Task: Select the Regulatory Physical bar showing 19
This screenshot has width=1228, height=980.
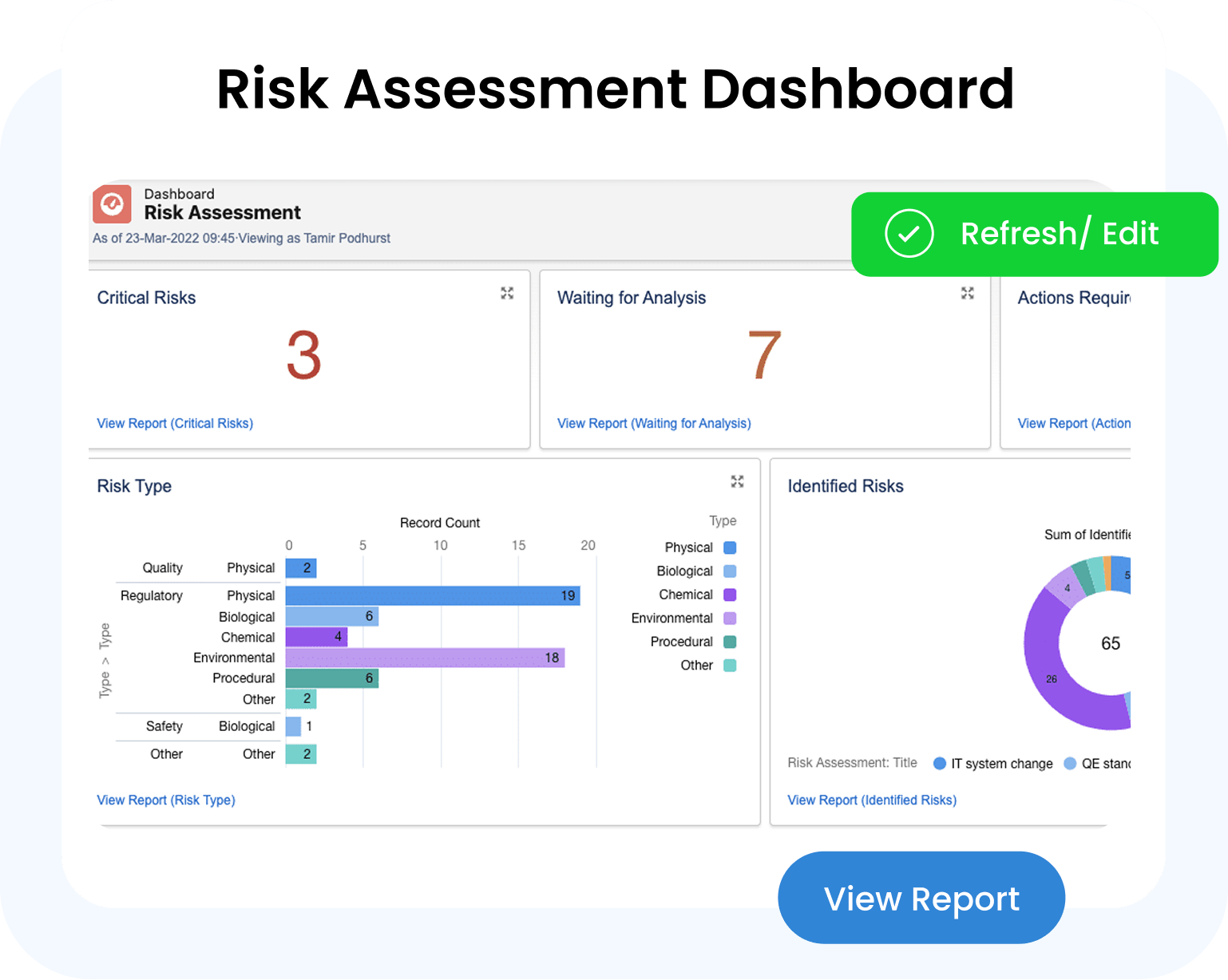Action: 432,595
